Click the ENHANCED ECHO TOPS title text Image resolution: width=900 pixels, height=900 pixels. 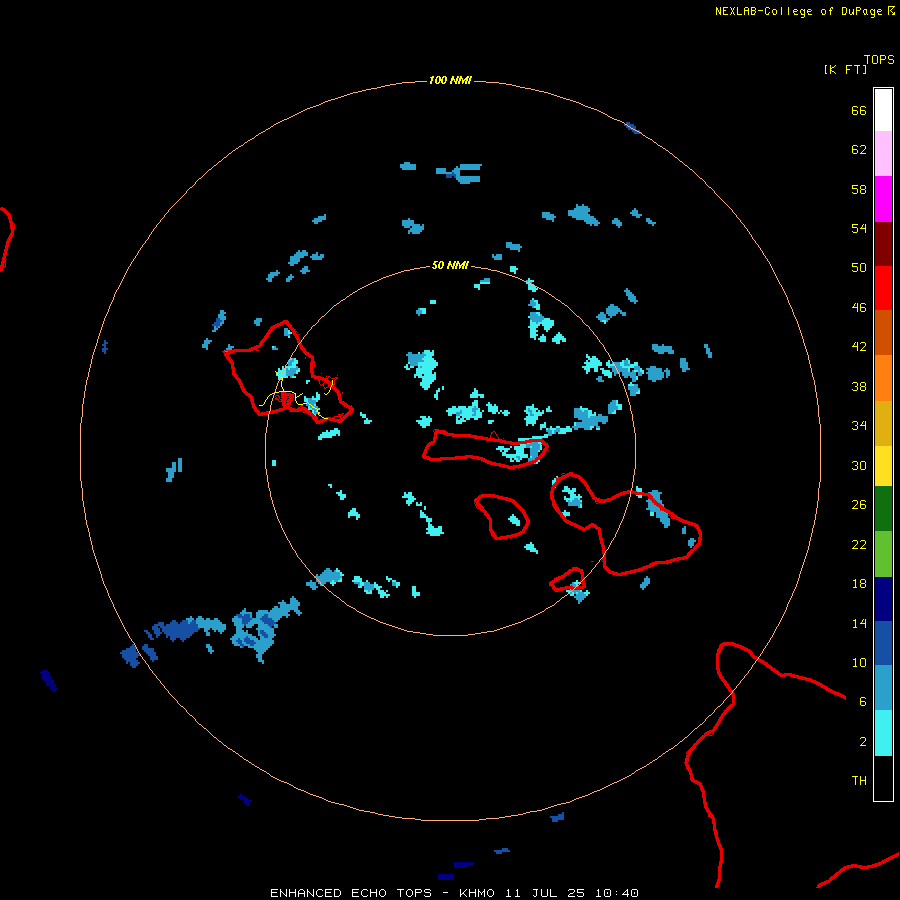351,893
